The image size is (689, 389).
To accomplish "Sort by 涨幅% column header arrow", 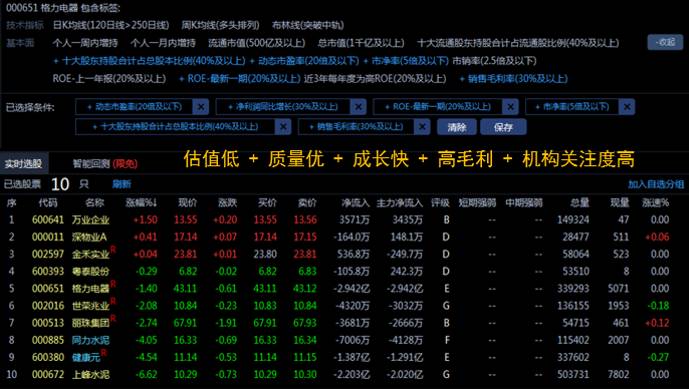I will (x=141, y=203).
